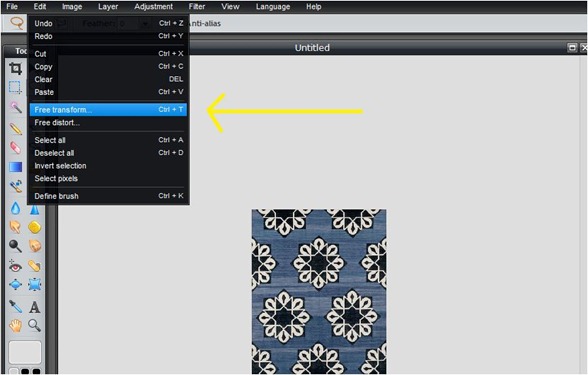Image resolution: width=588 pixels, height=375 pixels.
Task: Select the Magic Wand tool
Action: pos(15,108)
